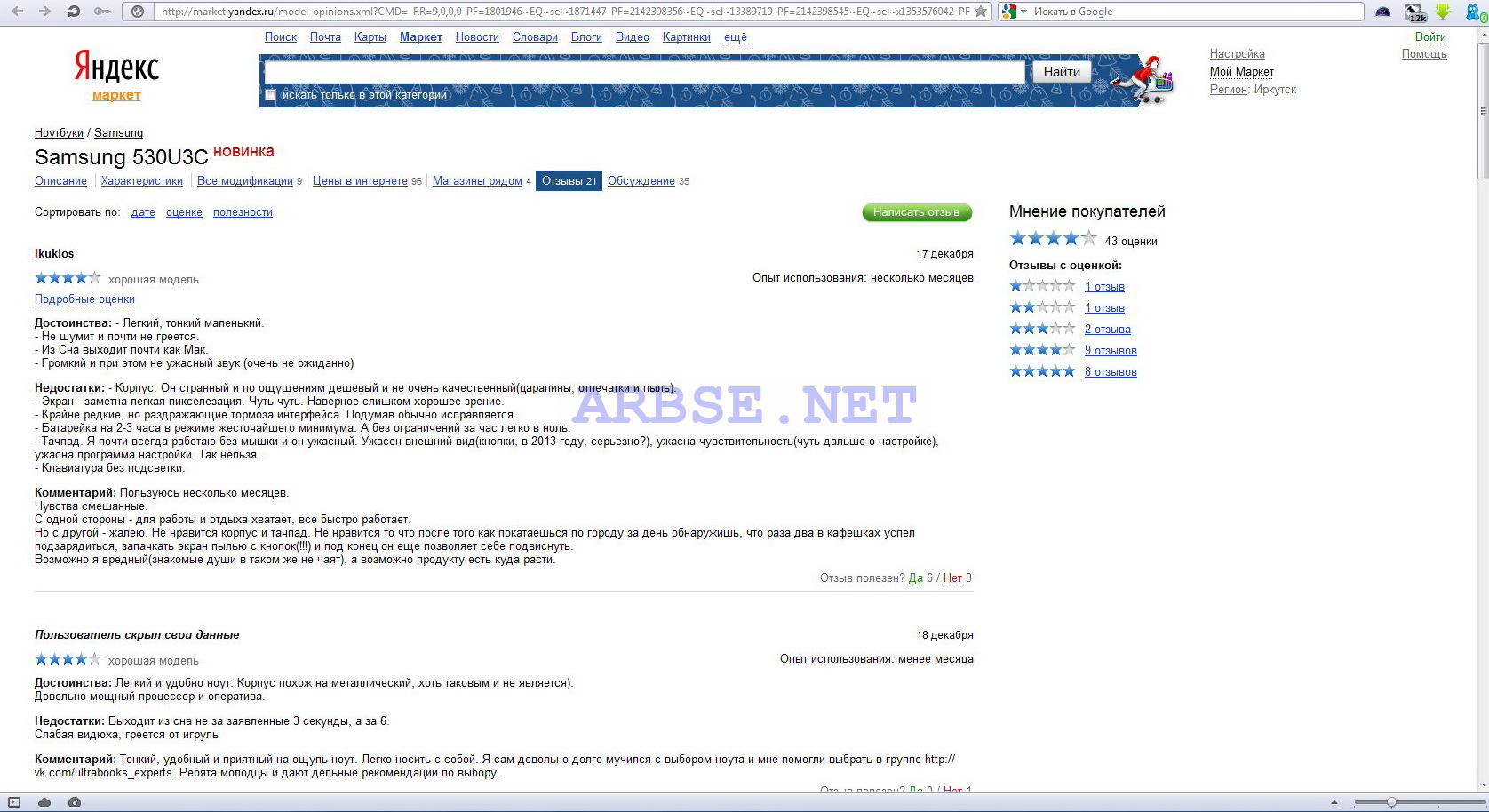1489x812 pixels.
Task: Click the Найти search button
Action: 1062,72
